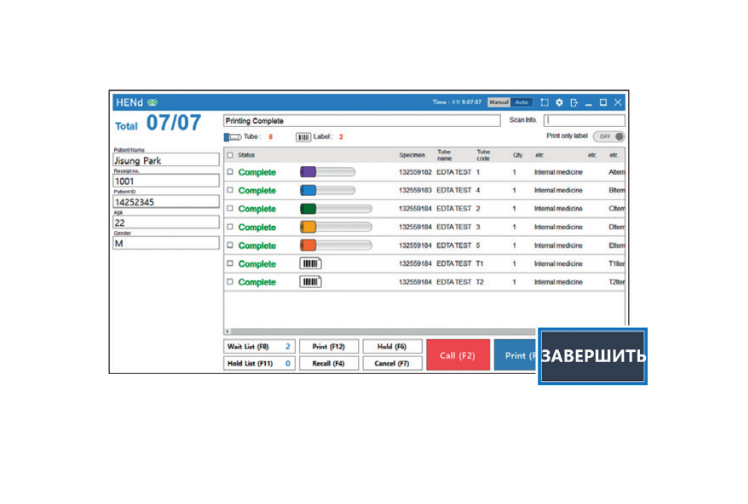
Task: Tick the select-all checkbox in Status header
Action: pyautogui.click(x=230, y=155)
